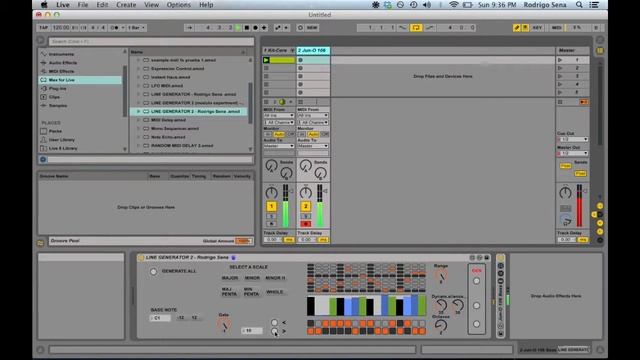Toggle Draw Mode pencil icon
640x360 pixels.
coord(517,28)
